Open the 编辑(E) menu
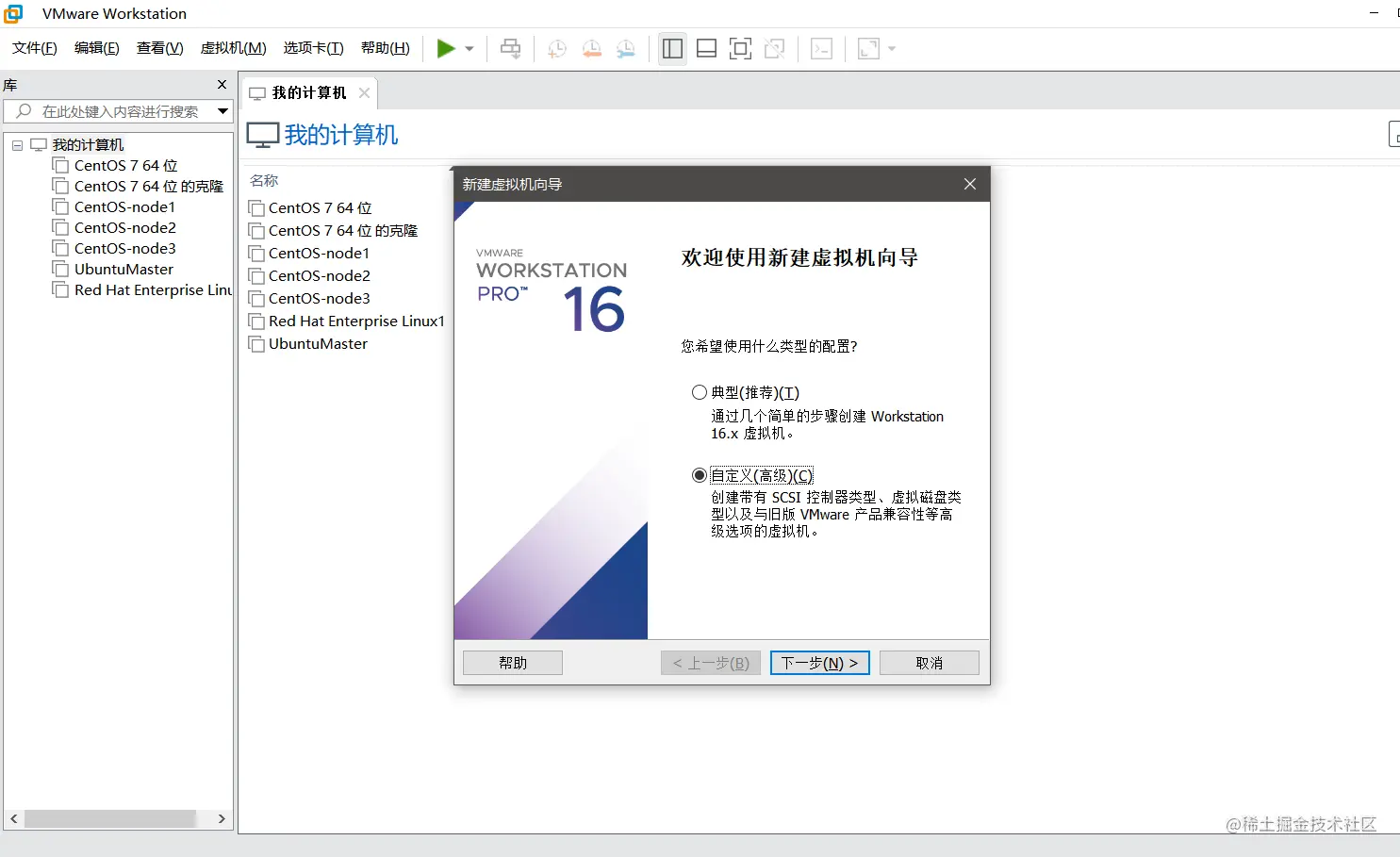Screen dimensions: 1400x857 [97, 48]
